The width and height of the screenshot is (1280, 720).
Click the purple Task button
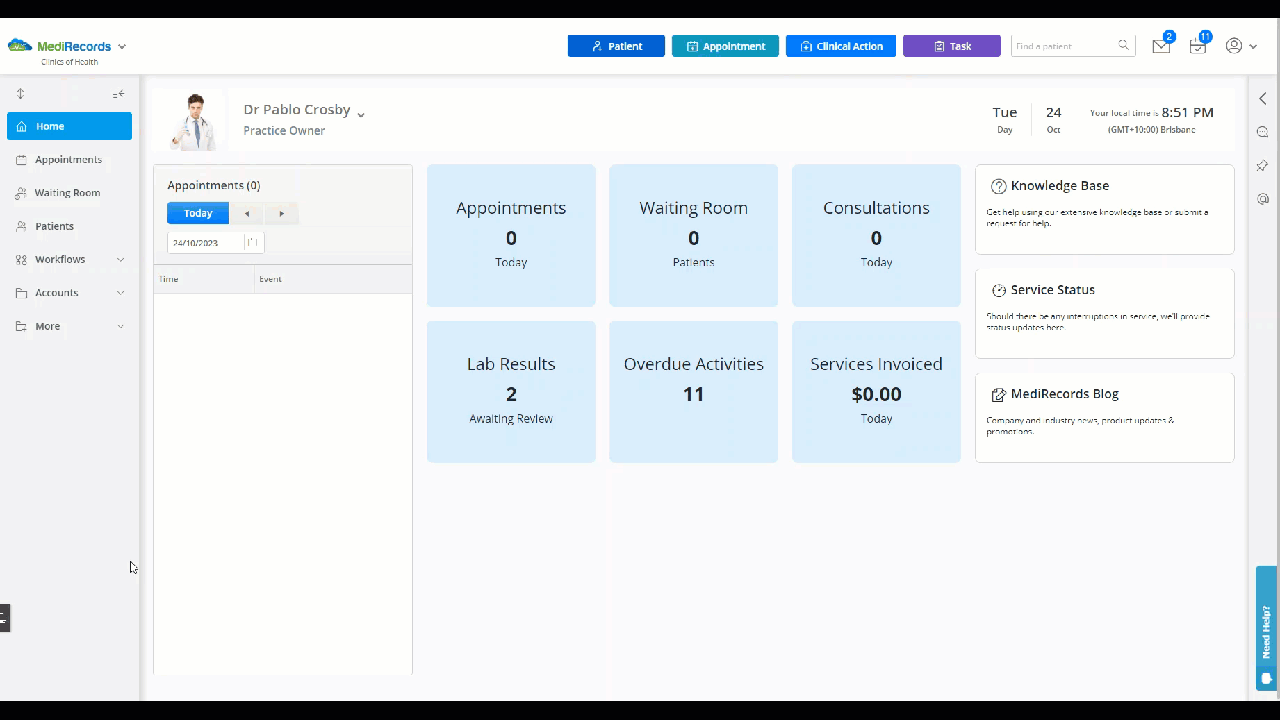tap(952, 46)
